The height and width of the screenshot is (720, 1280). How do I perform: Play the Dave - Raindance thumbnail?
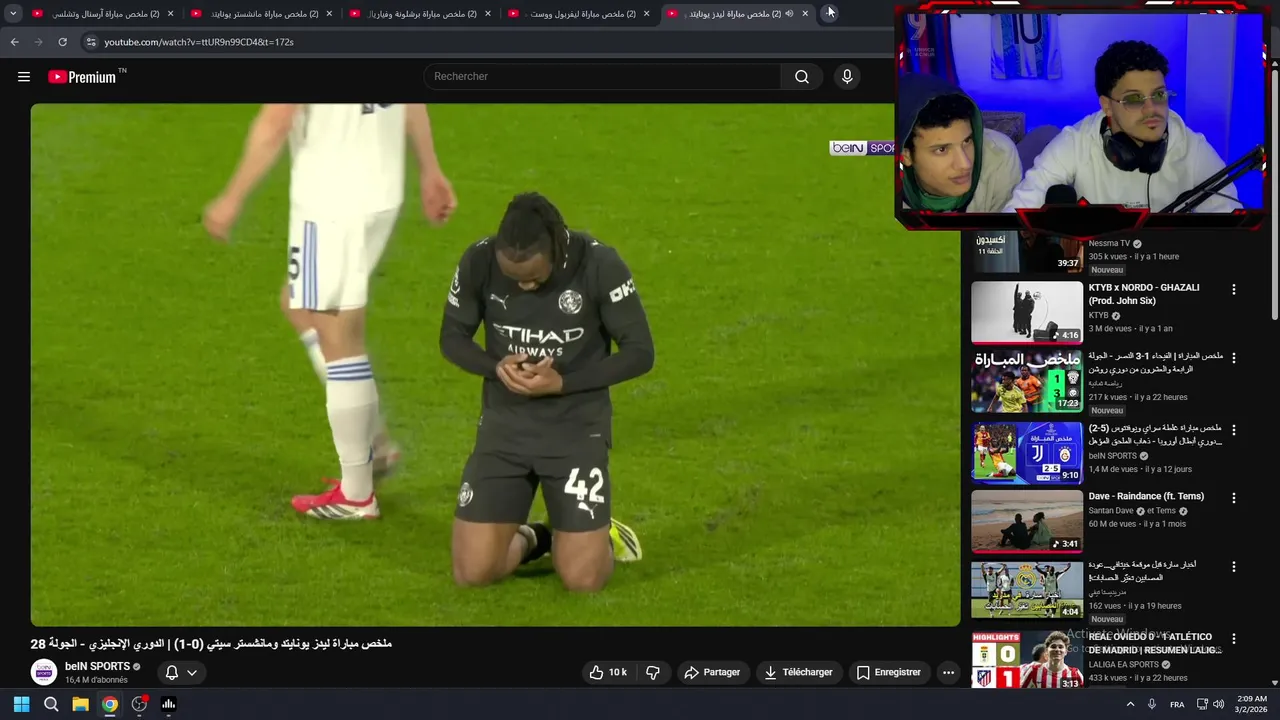tap(1026, 521)
